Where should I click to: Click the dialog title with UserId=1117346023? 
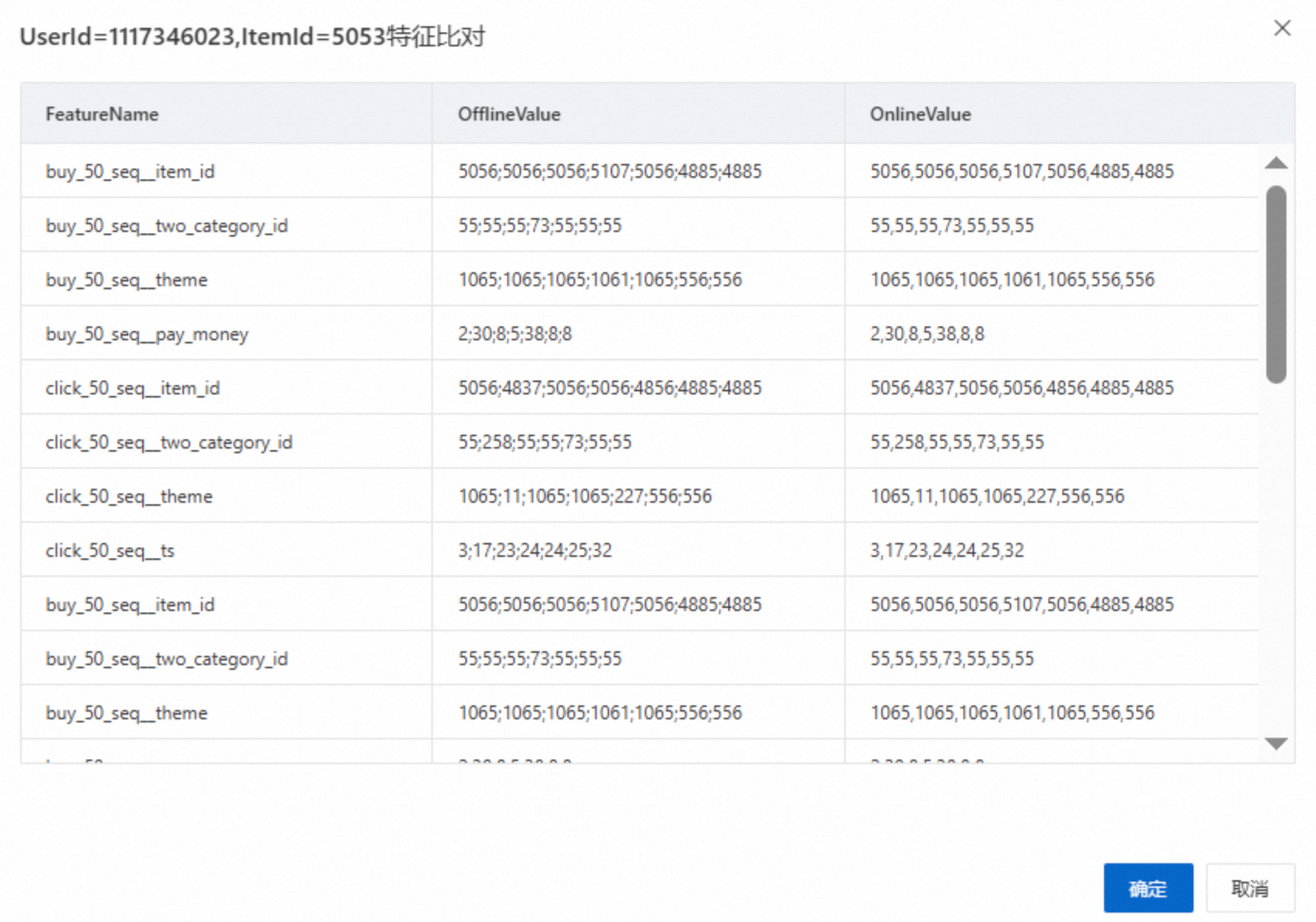tap(252, 36)
